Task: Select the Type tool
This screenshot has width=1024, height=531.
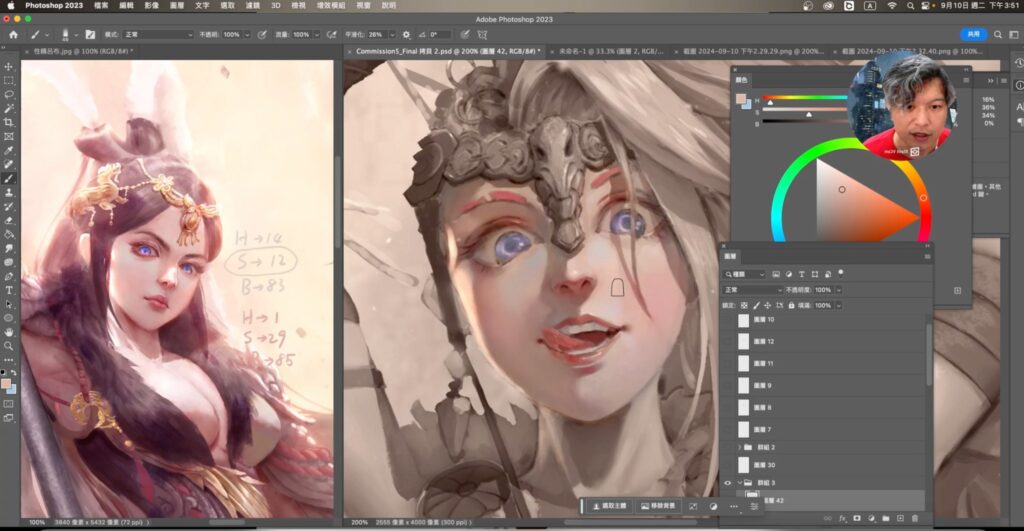Action: click(9, 290)
